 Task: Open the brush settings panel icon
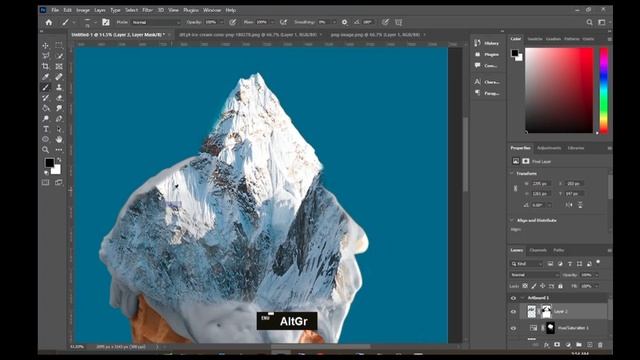[106, 22]
